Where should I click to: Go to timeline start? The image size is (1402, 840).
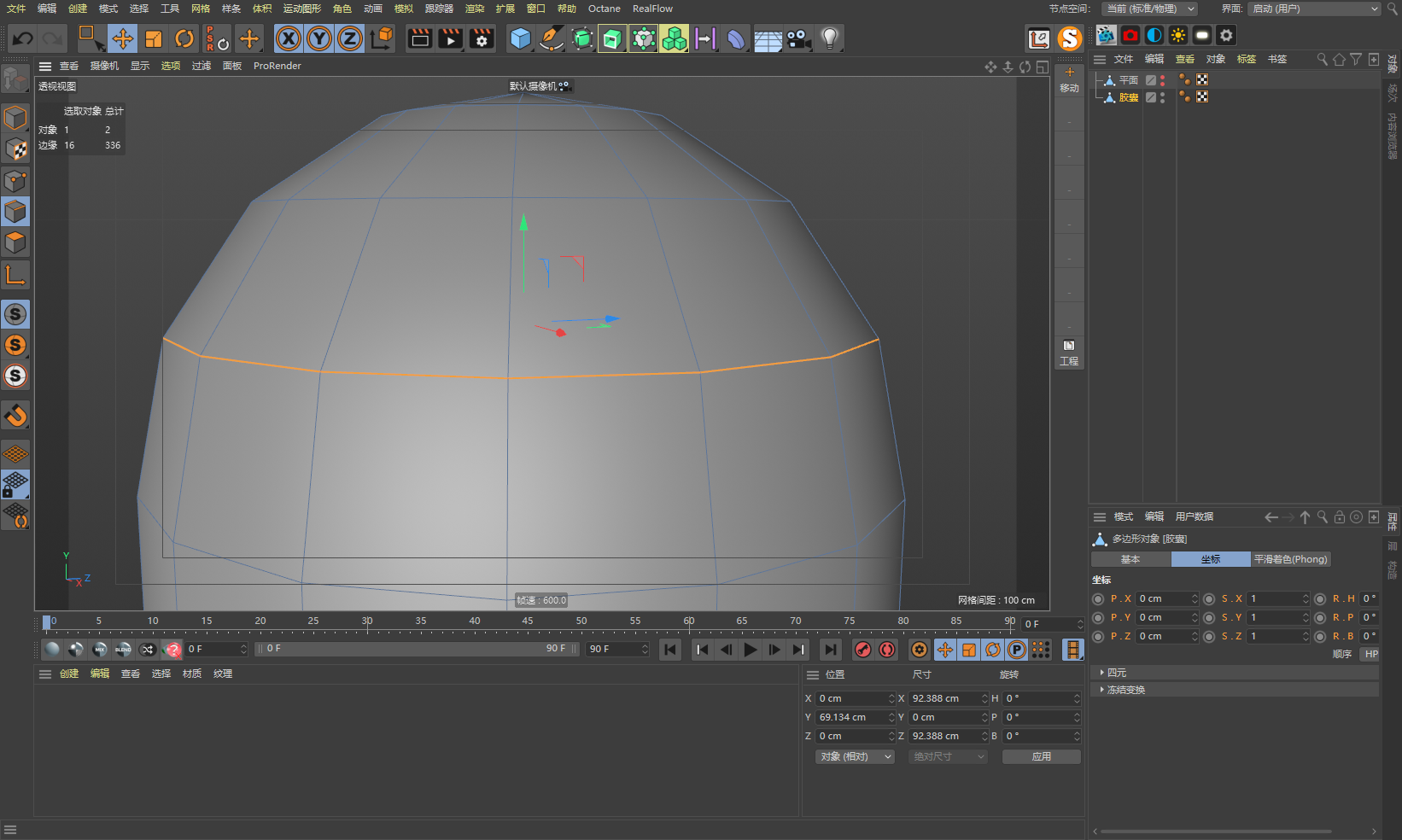click(670, 650)
